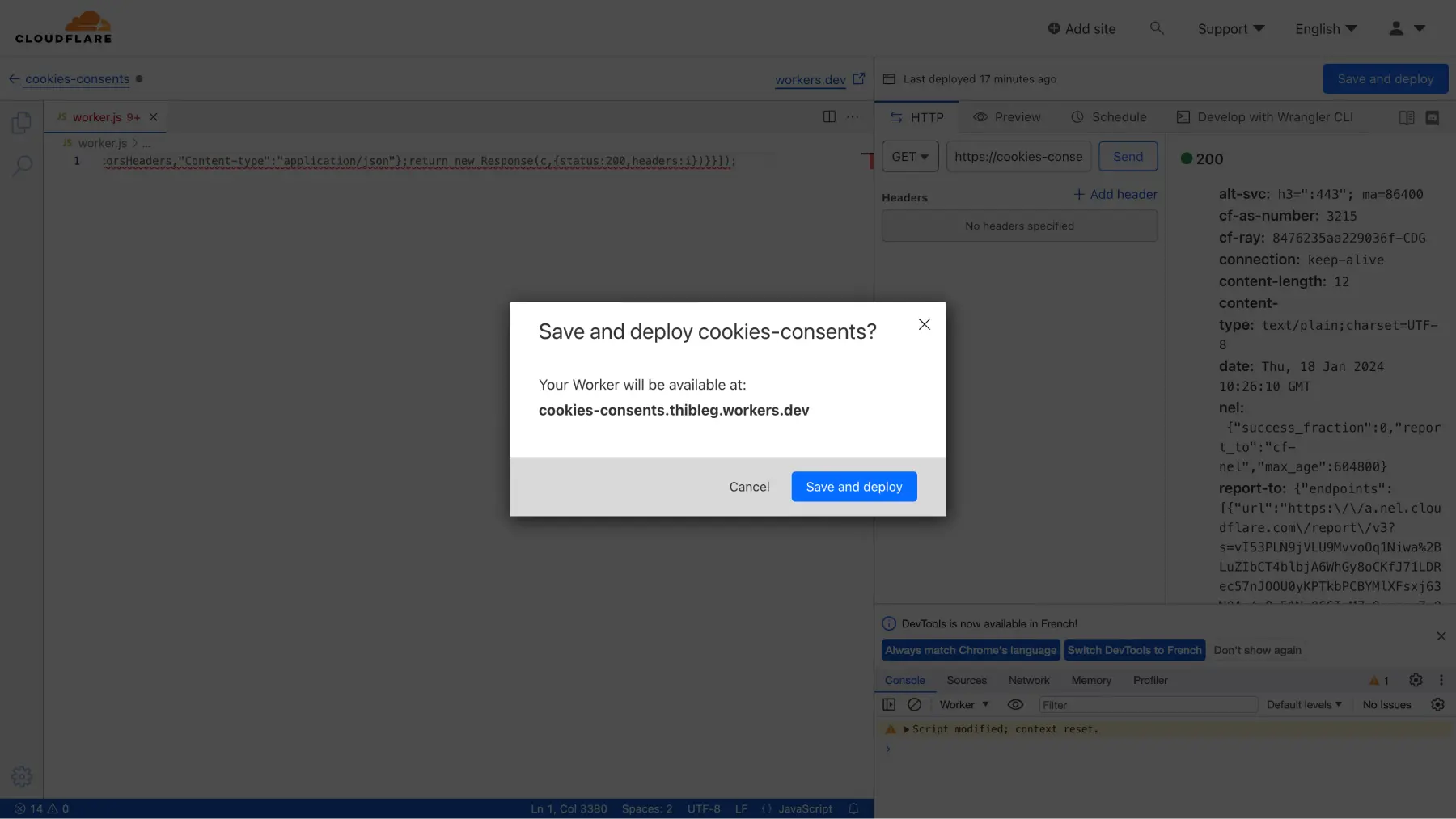Open the Network devtools tab
The image size is (1456, 819).
pyautogui.click(x=1029, y=681)
